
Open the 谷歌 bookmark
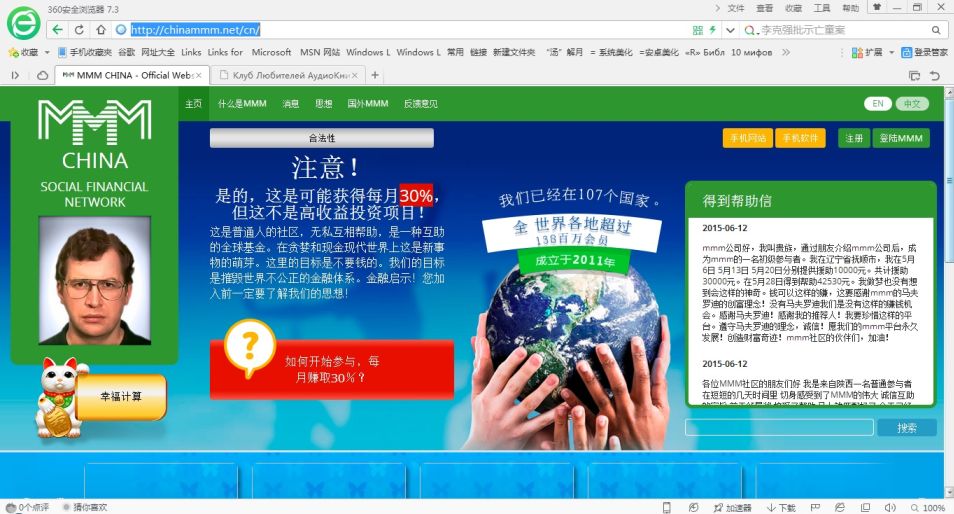[x=127, y=52]
